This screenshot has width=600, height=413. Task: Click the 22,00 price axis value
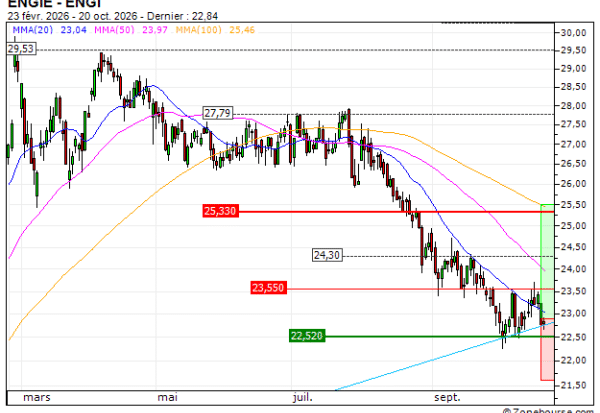coord(573,360)
